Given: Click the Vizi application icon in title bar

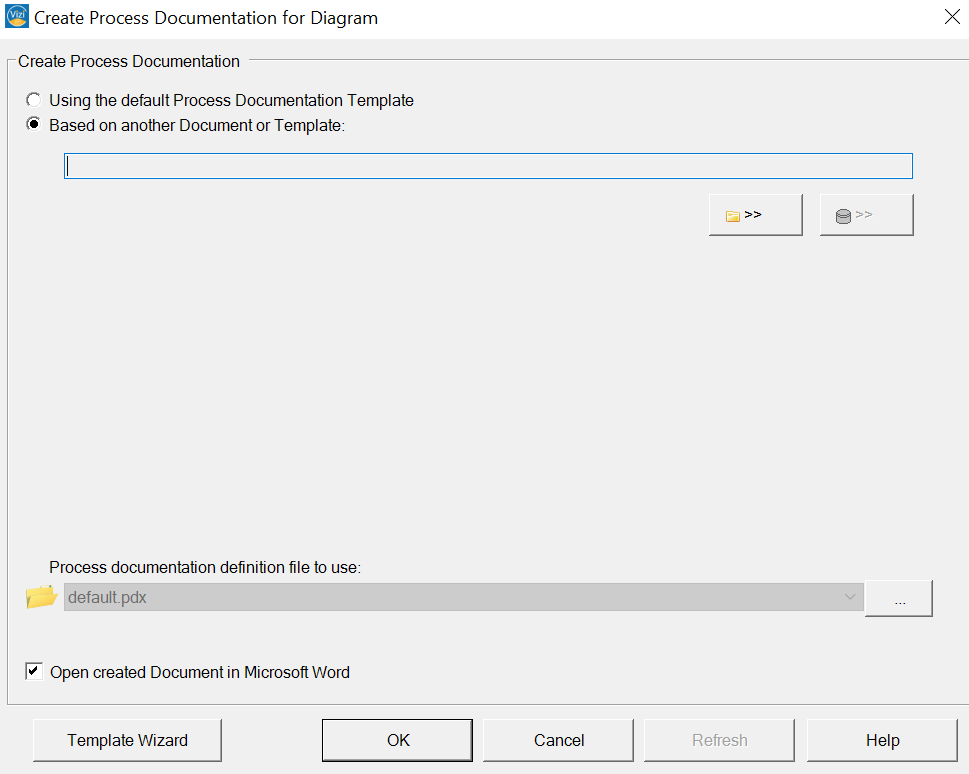Looking at the screenshot, I should (17, 17).
